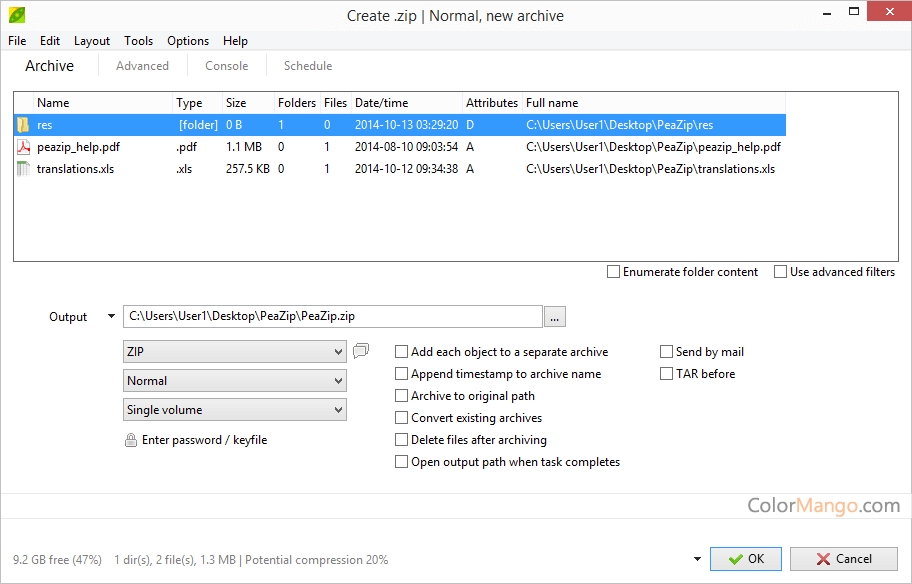912x584 pixels.
Task: Select the peazip_help.pdf file name
Action: click(79, 147)
